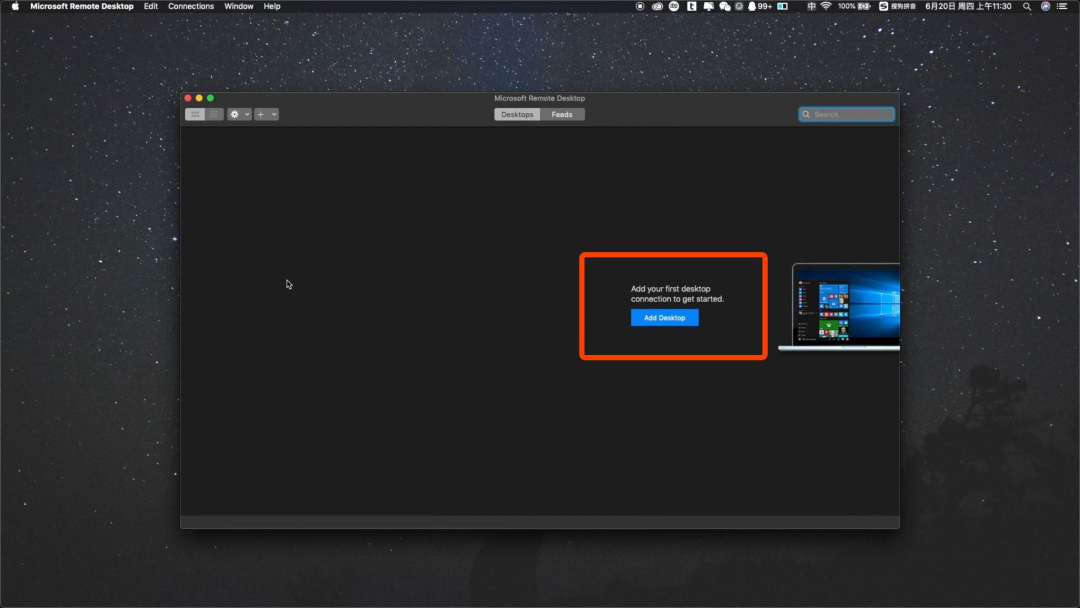Open the Connections menu

(x=191, y=6)
